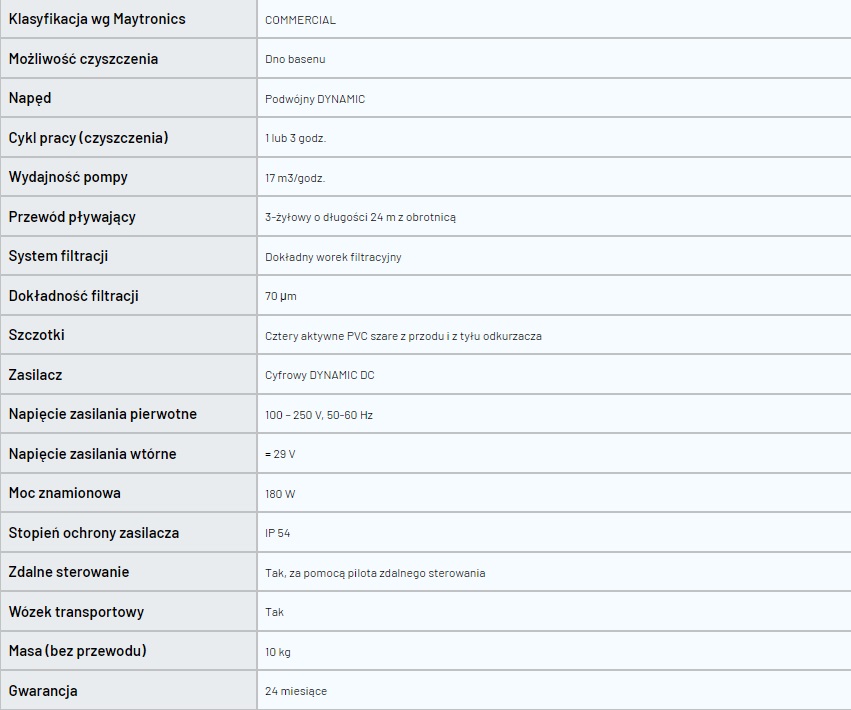
Task: Click the 24 miesiące warranty value
Action: [296, 691]
